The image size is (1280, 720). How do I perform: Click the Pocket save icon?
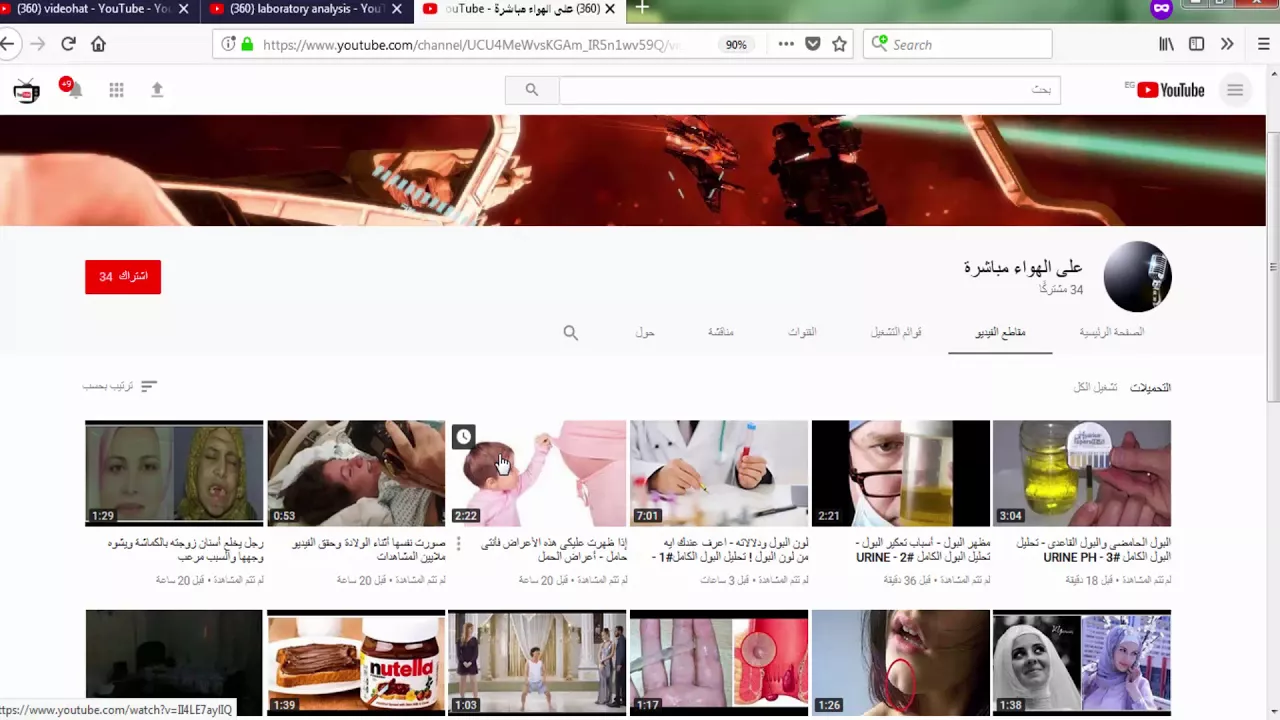click(813, 44)
